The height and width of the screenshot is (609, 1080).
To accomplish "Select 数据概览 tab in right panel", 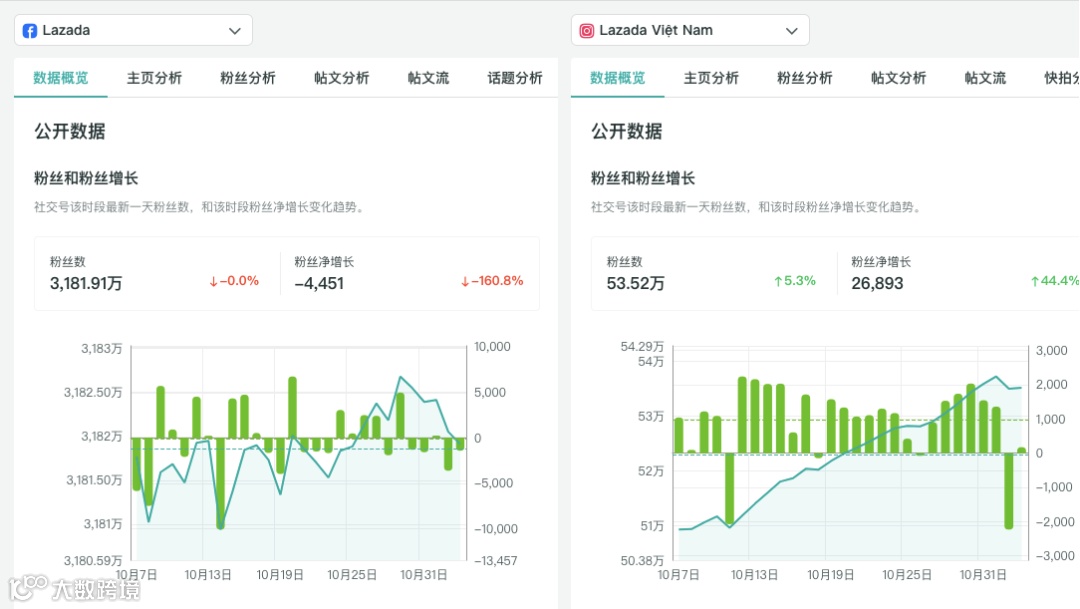I will [617, 78].
